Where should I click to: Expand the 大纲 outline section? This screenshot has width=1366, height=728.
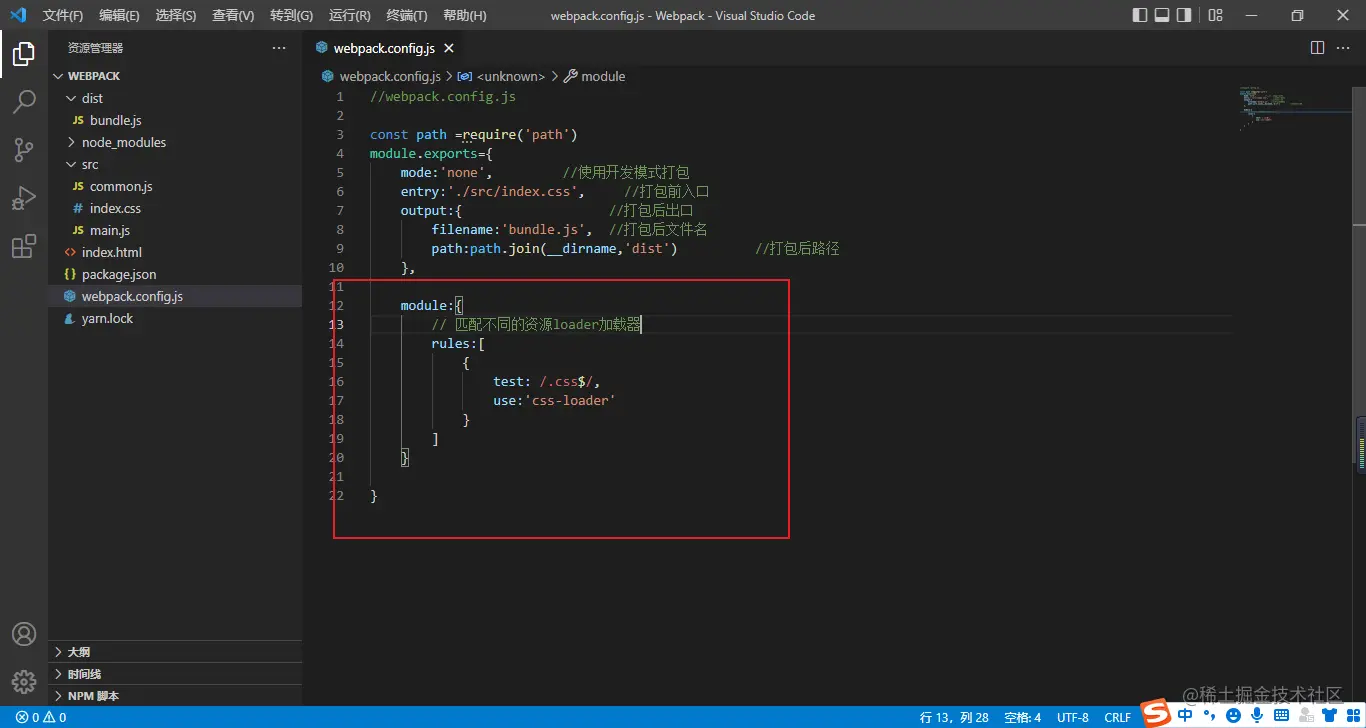pos(175,652)
